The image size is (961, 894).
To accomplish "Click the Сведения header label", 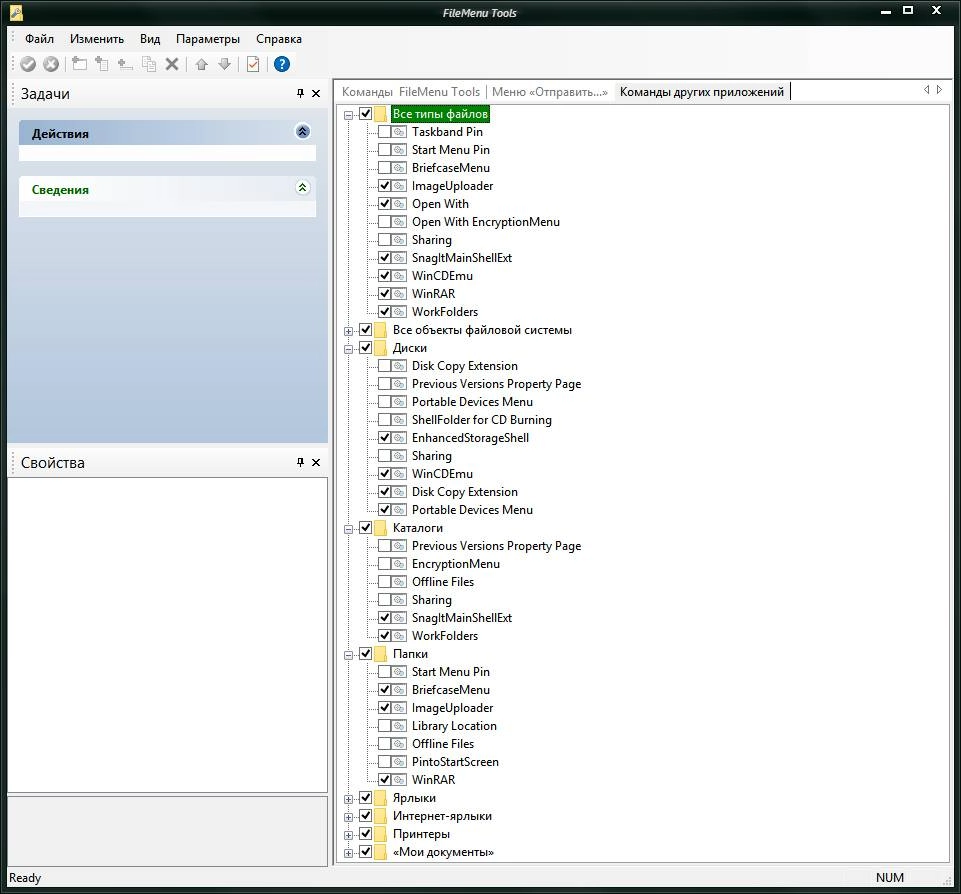I will pyautogui.click(x=60, y=190).
